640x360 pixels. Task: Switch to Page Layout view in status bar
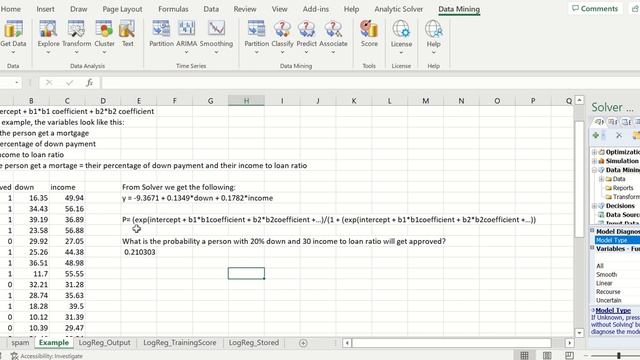547,356
